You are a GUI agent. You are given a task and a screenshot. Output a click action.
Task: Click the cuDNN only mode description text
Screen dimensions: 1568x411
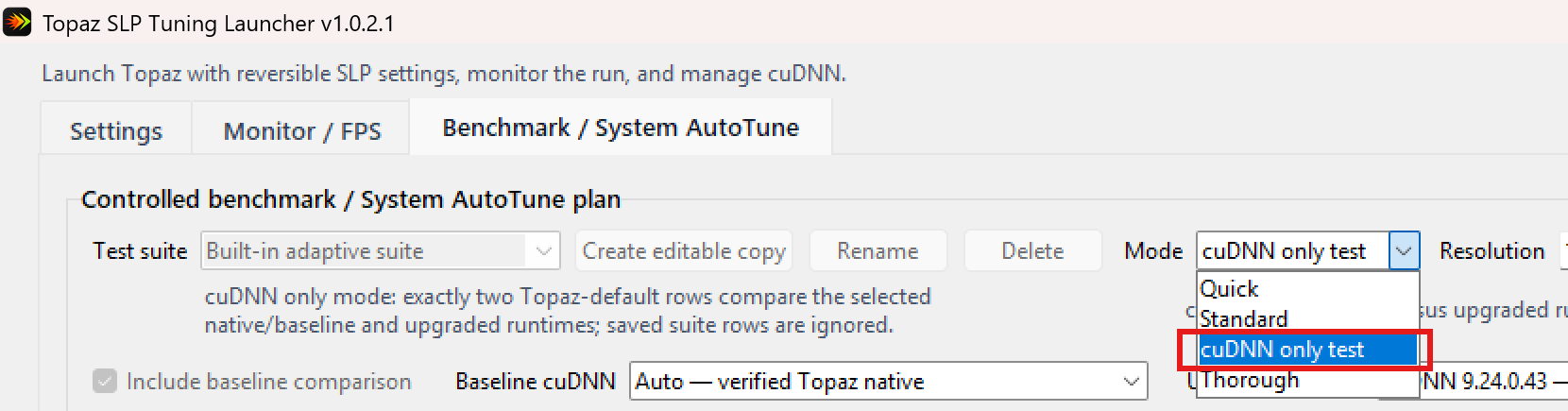tap(568, 311)
